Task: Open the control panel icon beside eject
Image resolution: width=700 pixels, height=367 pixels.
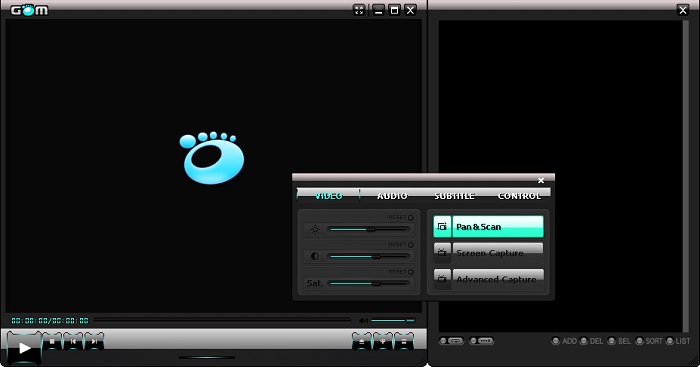Action: tap(383, 342)
